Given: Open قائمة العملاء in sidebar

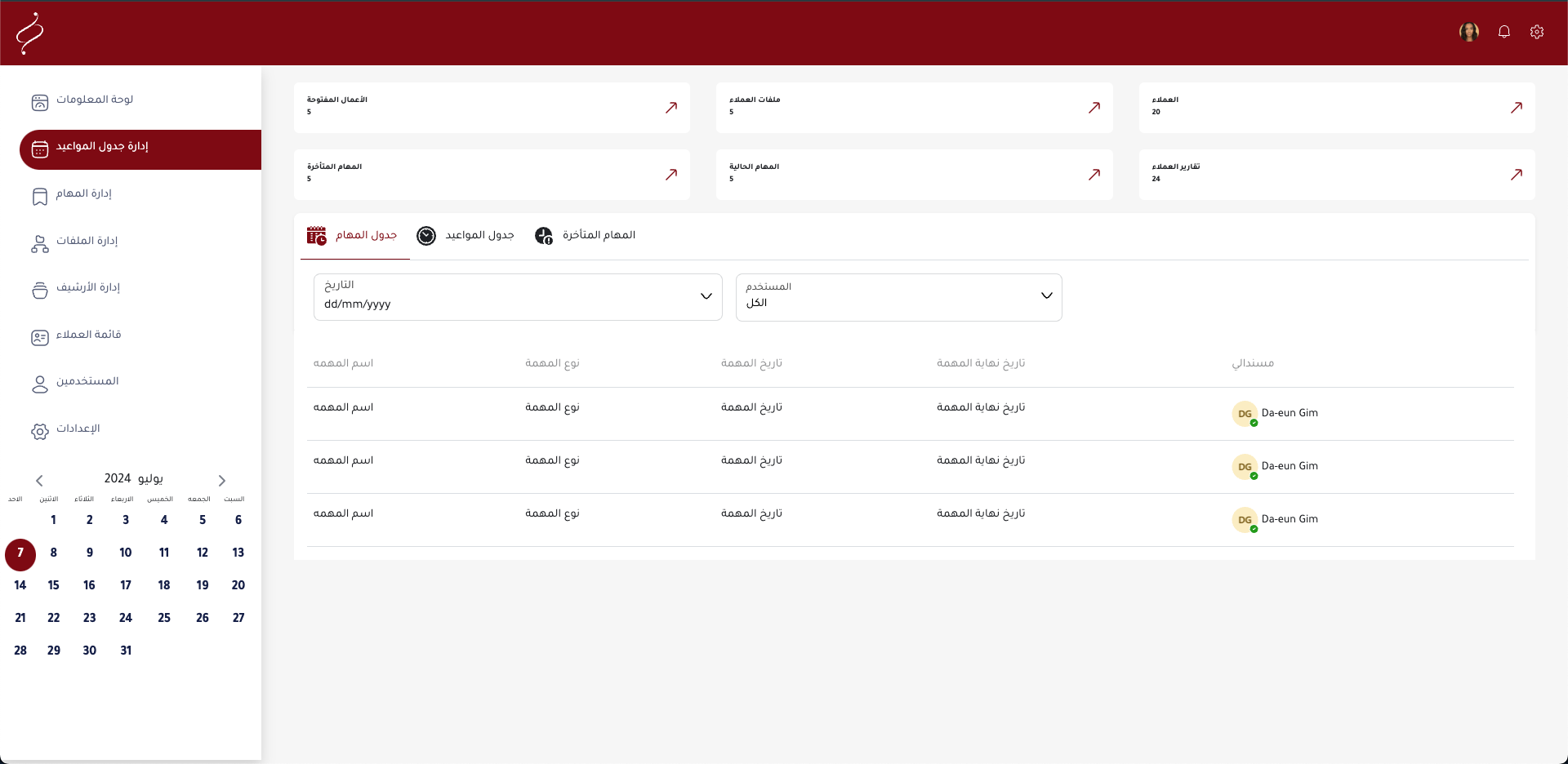Looking at the screenshot, I should (87, 335).
